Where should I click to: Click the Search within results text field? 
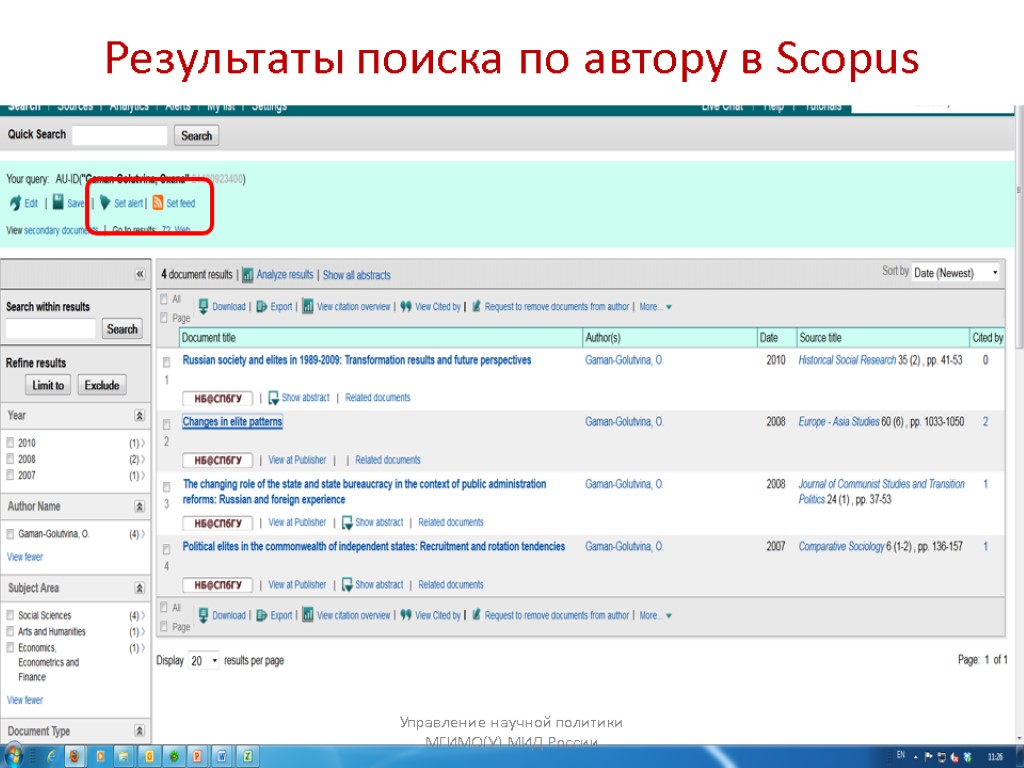[51, 328]
